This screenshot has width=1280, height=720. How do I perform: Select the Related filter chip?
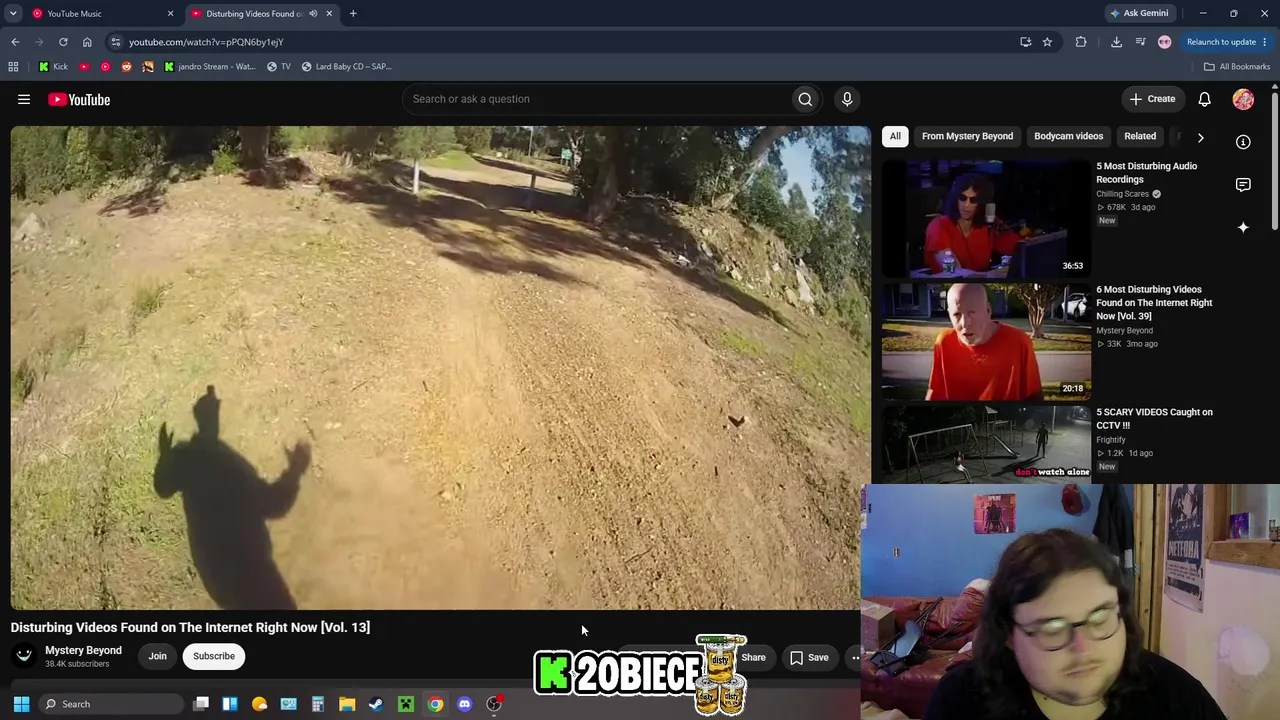(1140, 136)
